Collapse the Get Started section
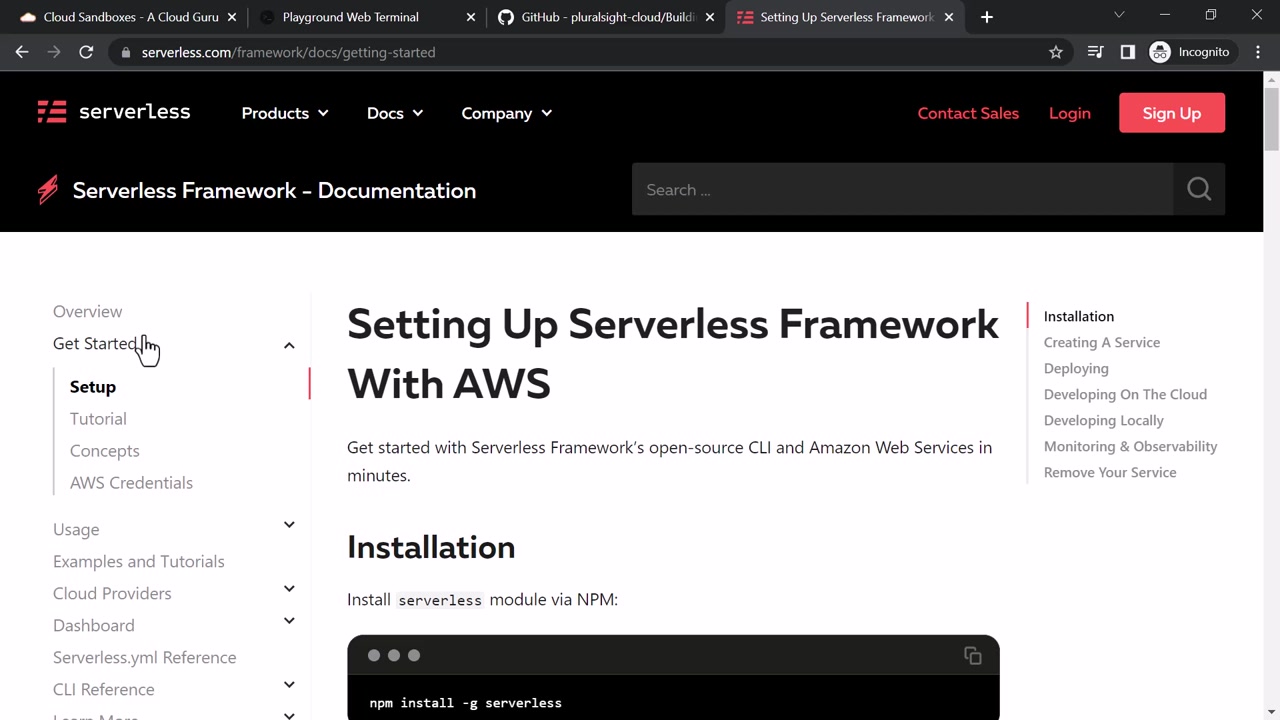This screenshot has height=720, width=1280. [x=289, y=345]
